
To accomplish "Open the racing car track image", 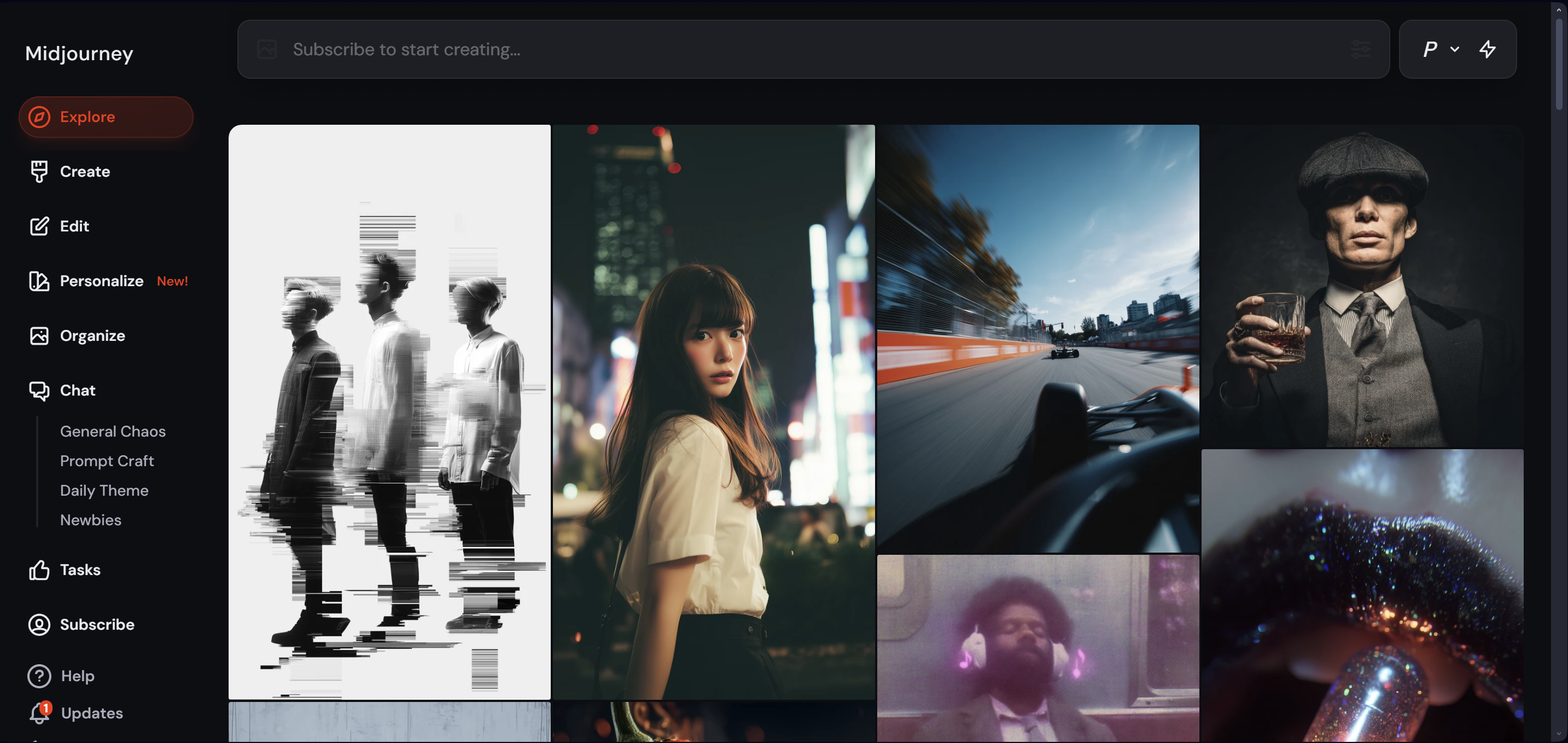I will (x=1038, y=339).
